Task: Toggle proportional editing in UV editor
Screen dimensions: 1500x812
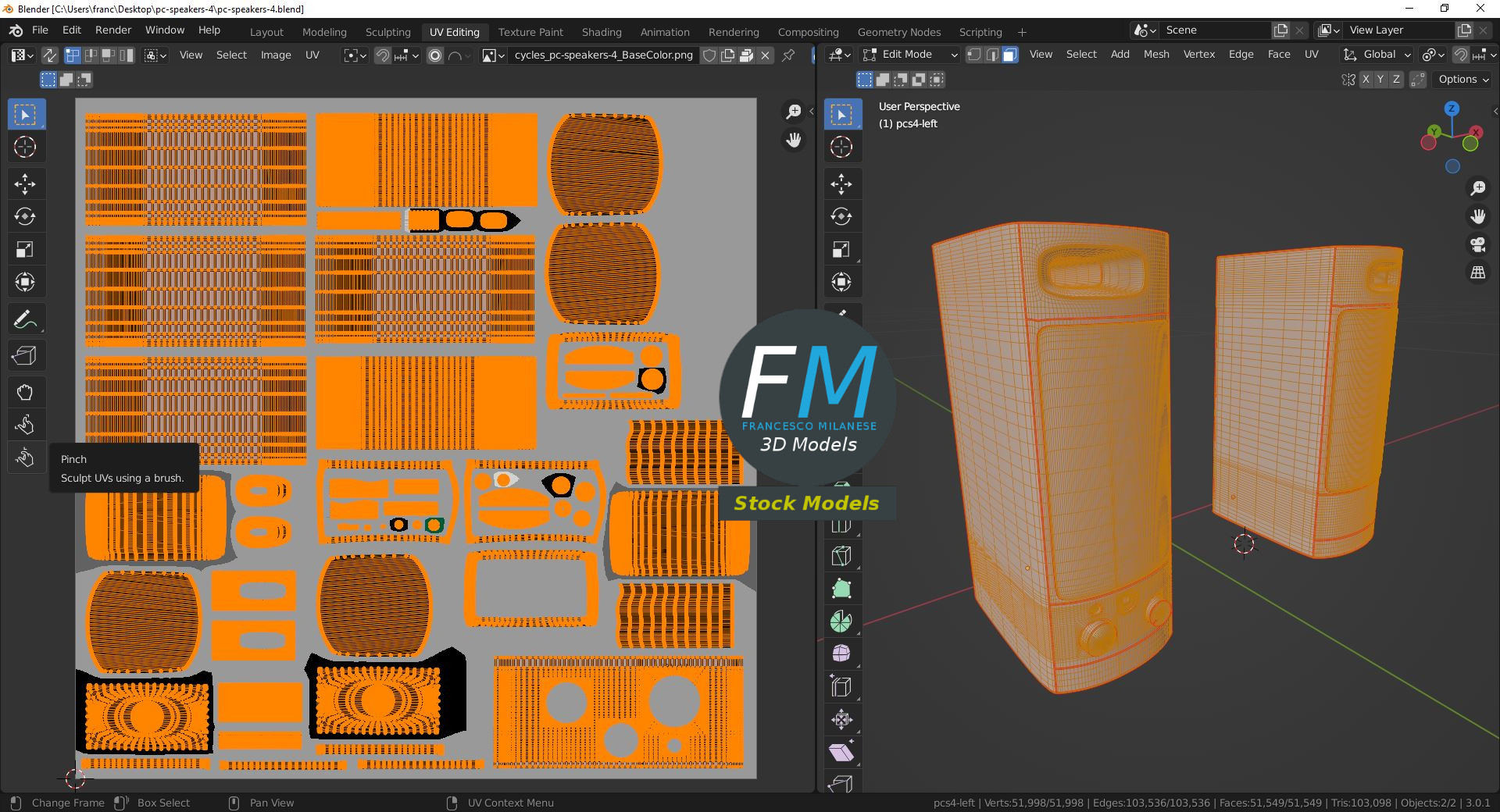Action: (x=435, y=55)
